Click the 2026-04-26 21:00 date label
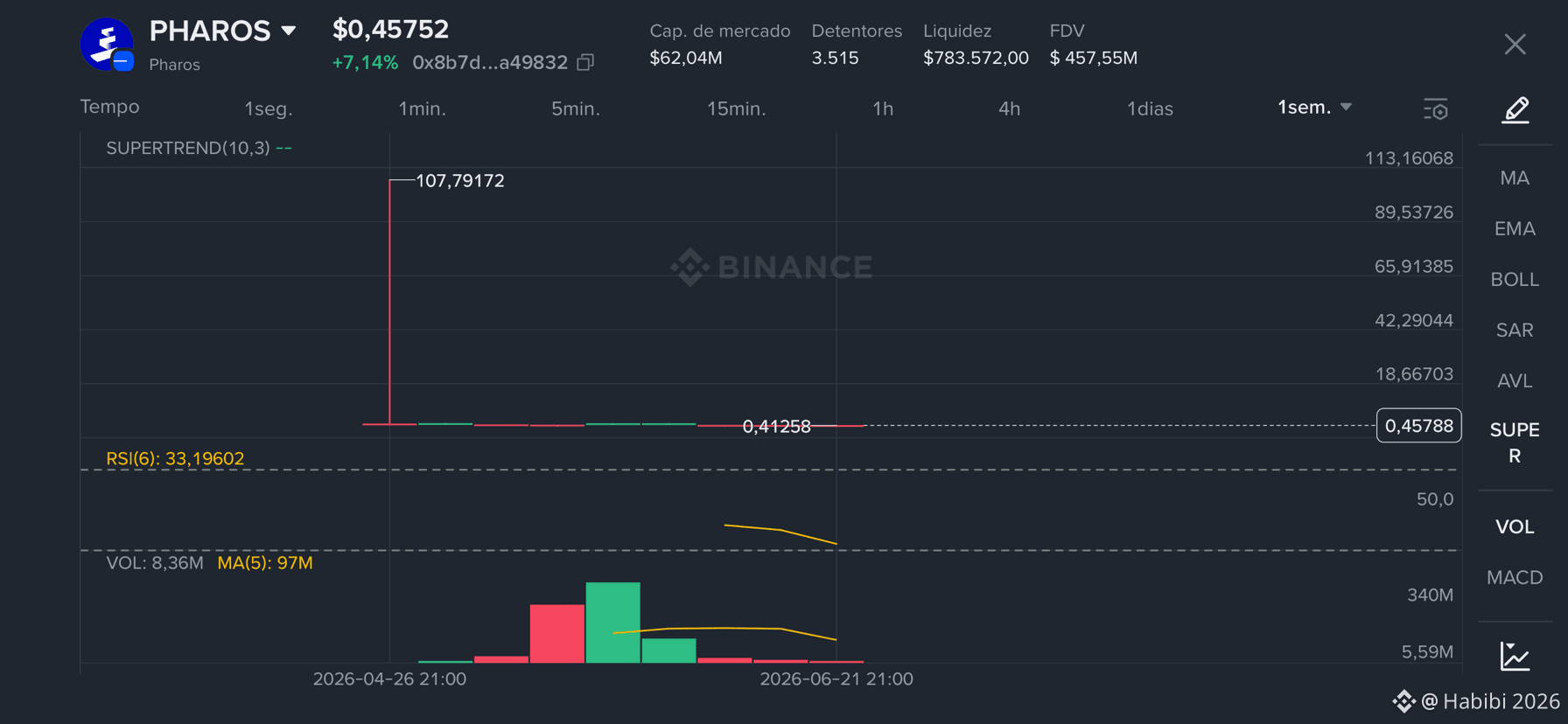Viewport: 1568px width, 724px height. click(389, 679)
